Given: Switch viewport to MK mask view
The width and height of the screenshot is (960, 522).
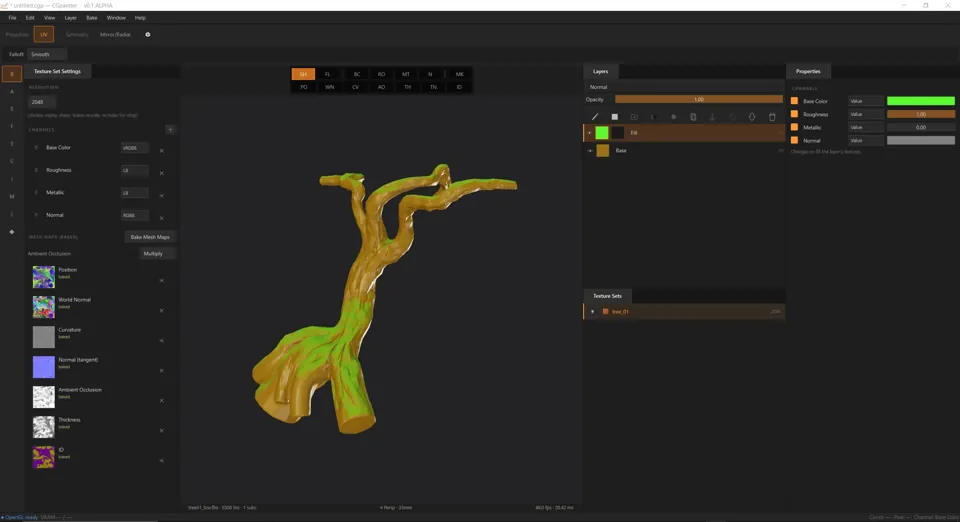Looking at the screenshot, I should pyautogui.click(x=459, y=74).
